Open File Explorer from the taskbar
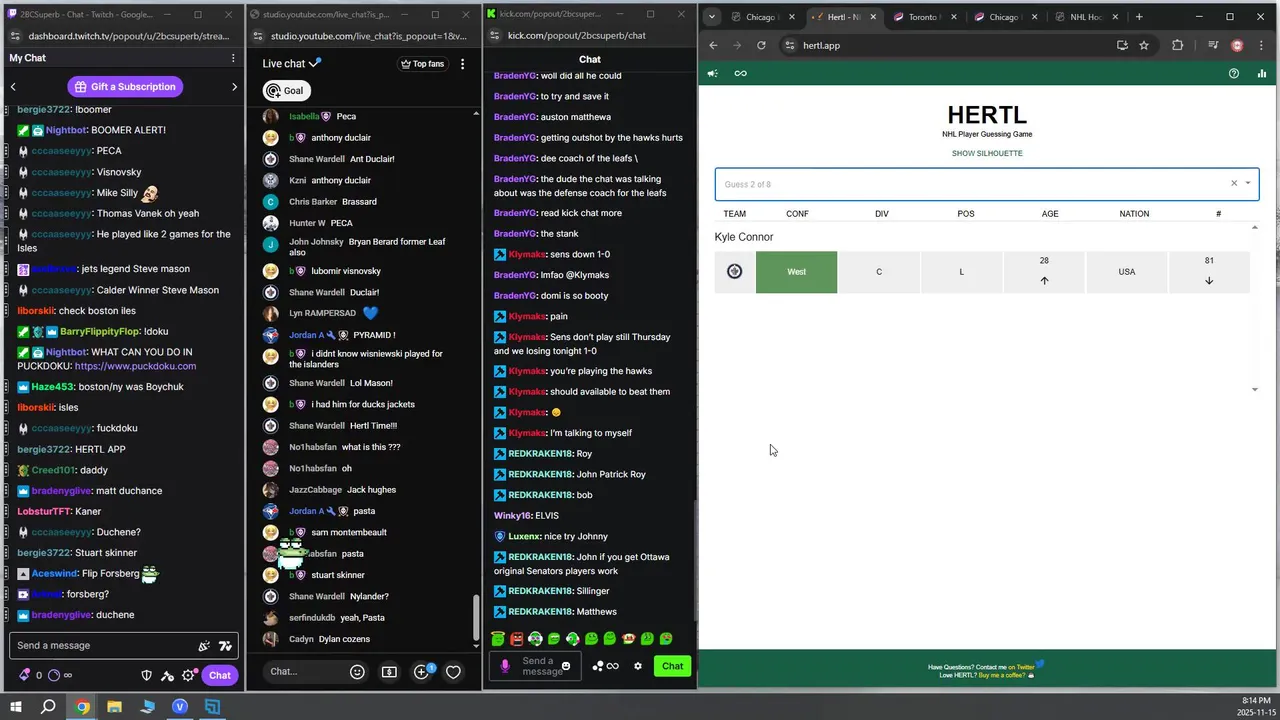 (114, 707)
